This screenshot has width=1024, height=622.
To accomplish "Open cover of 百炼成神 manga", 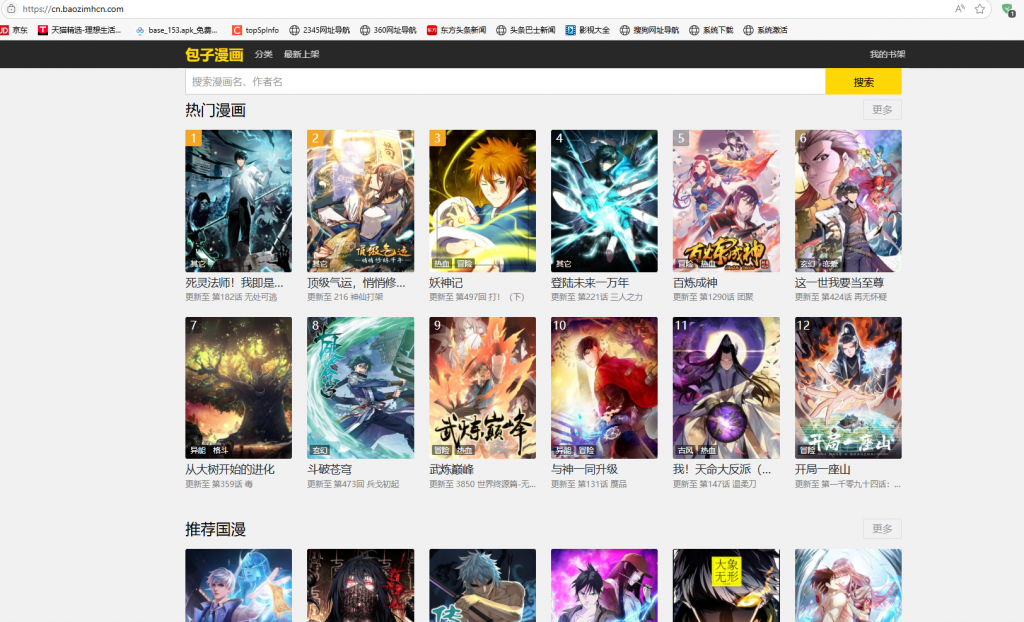I will tap(726, 201).
